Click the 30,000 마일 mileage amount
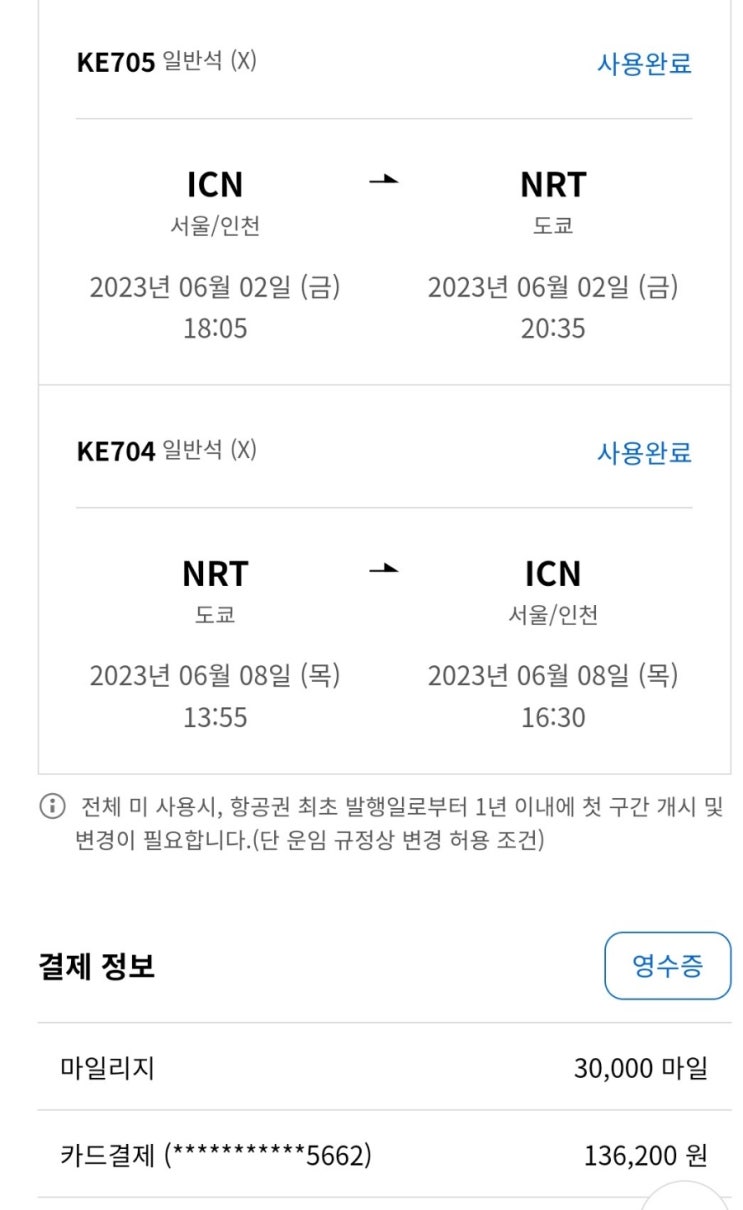The image size is (743, 1210). (x=640, y=1068)
